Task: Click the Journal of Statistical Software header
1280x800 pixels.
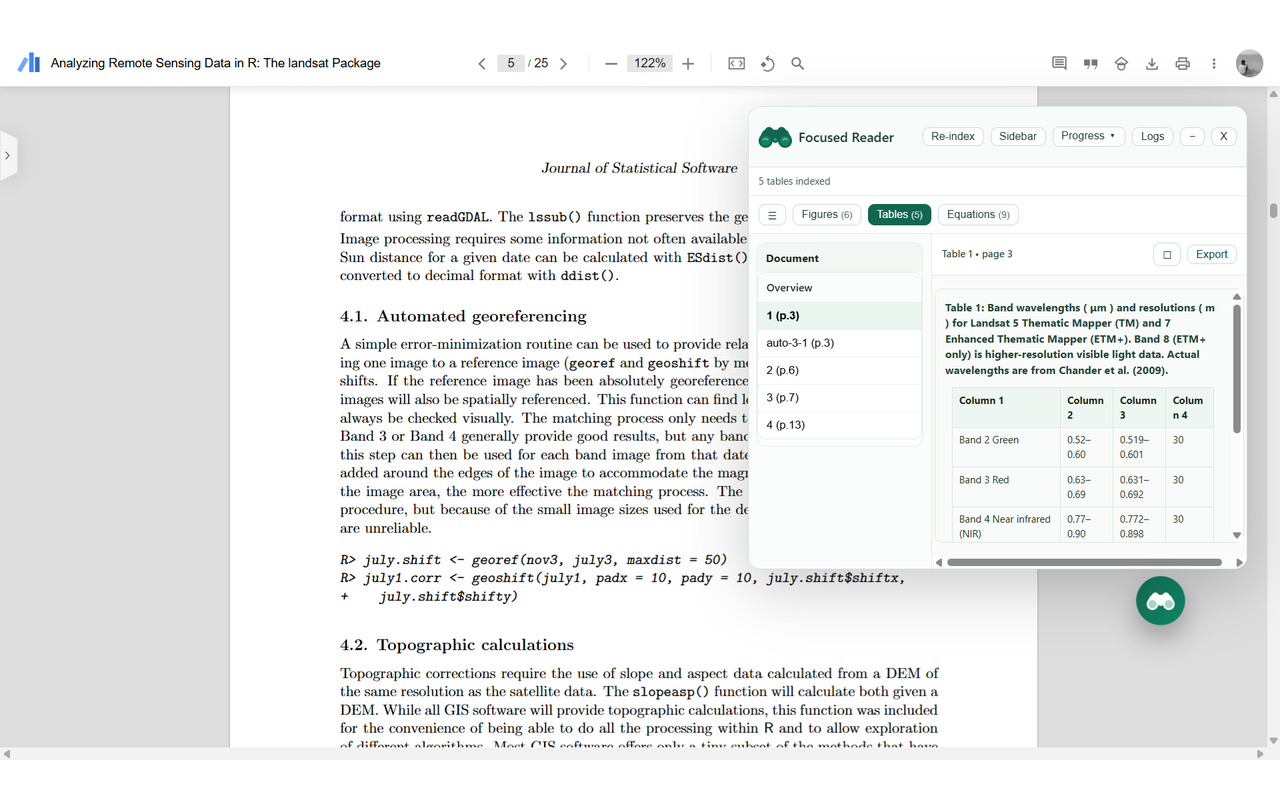Action: pyautogui.click(x=640, y=168)
